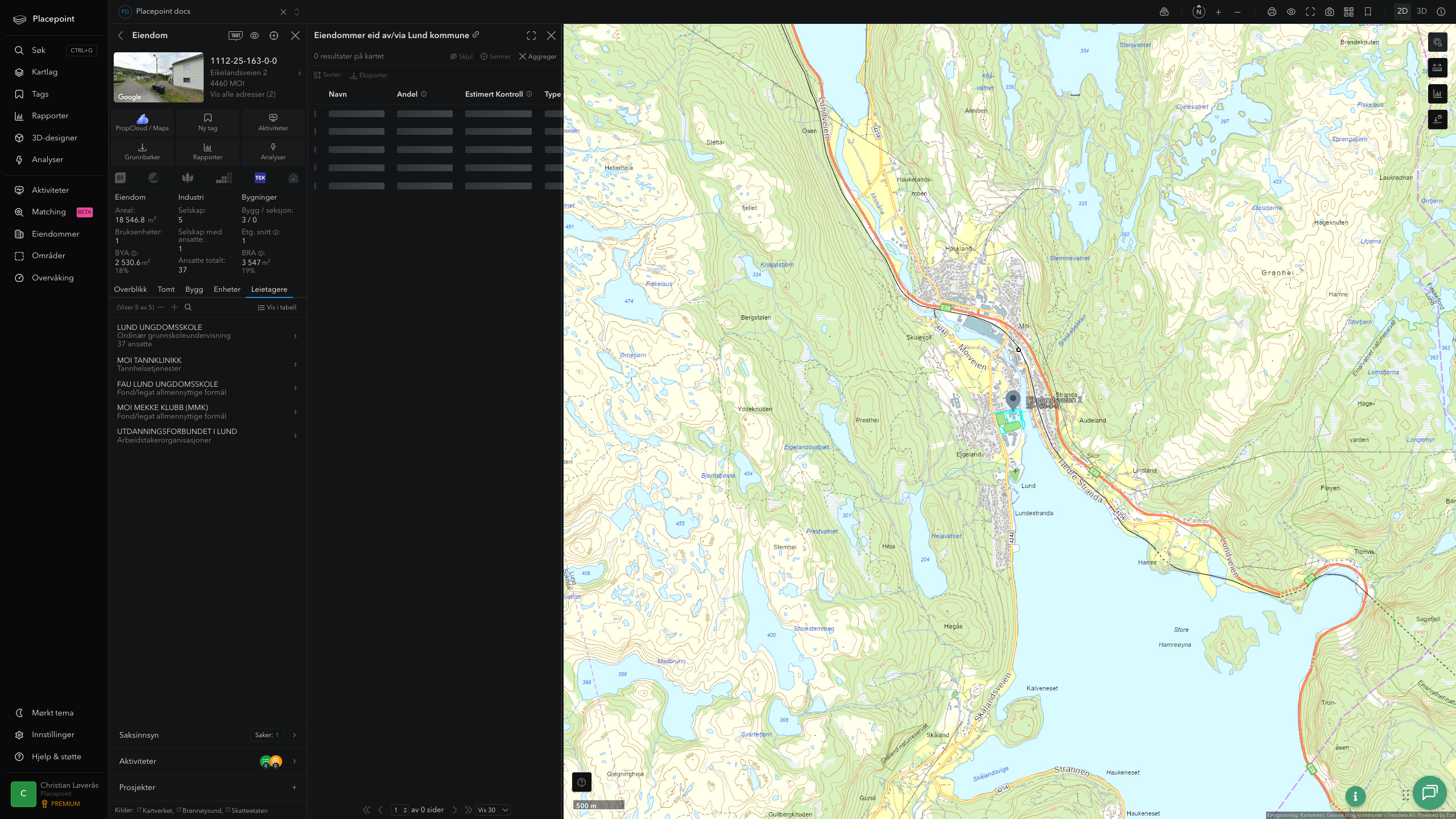
Task: Open the chat support bubble
Action: [1429, 792]
